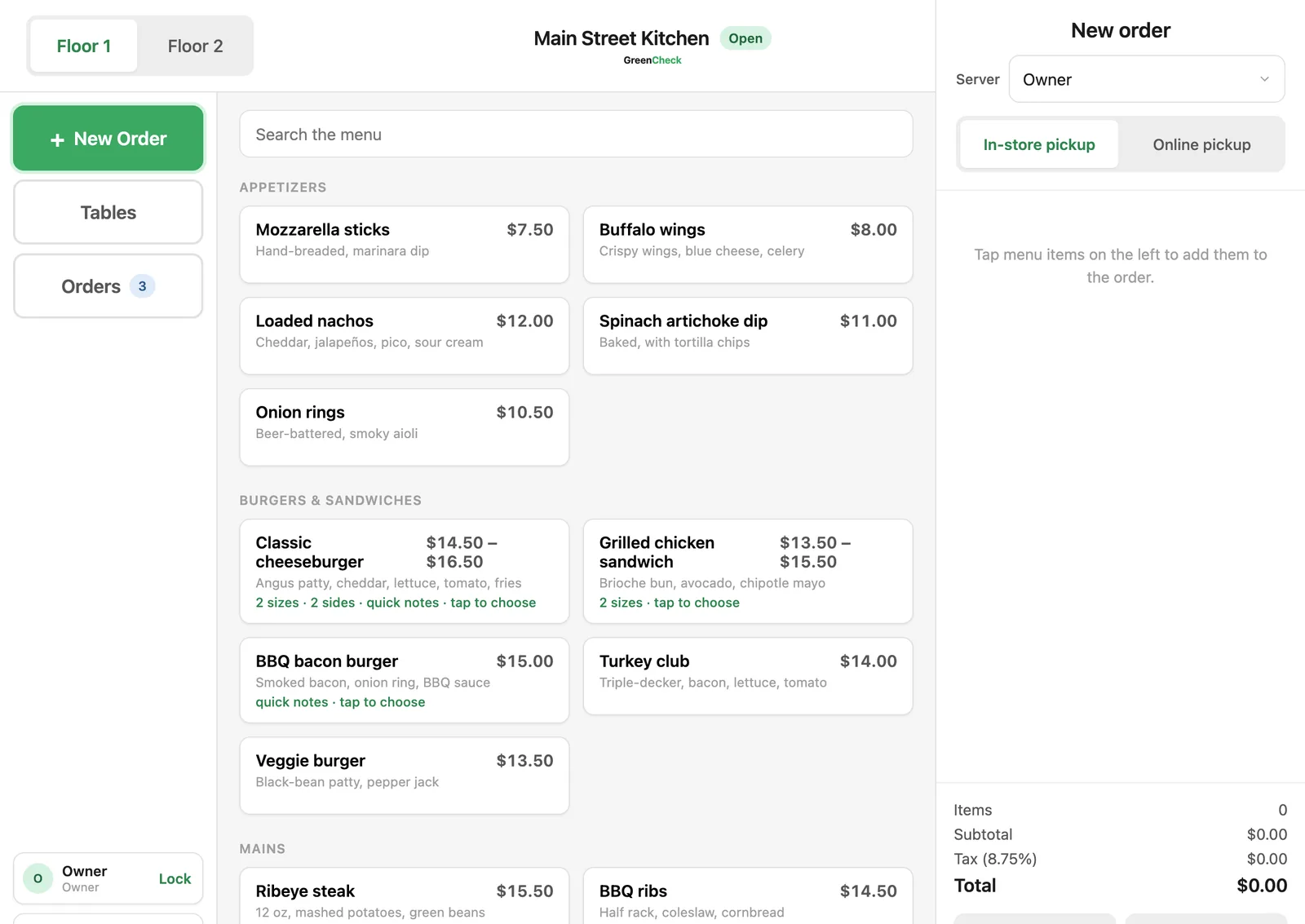Open the Tables view
The height and width of the screenshot is (924, 1305).
point(108,212)
